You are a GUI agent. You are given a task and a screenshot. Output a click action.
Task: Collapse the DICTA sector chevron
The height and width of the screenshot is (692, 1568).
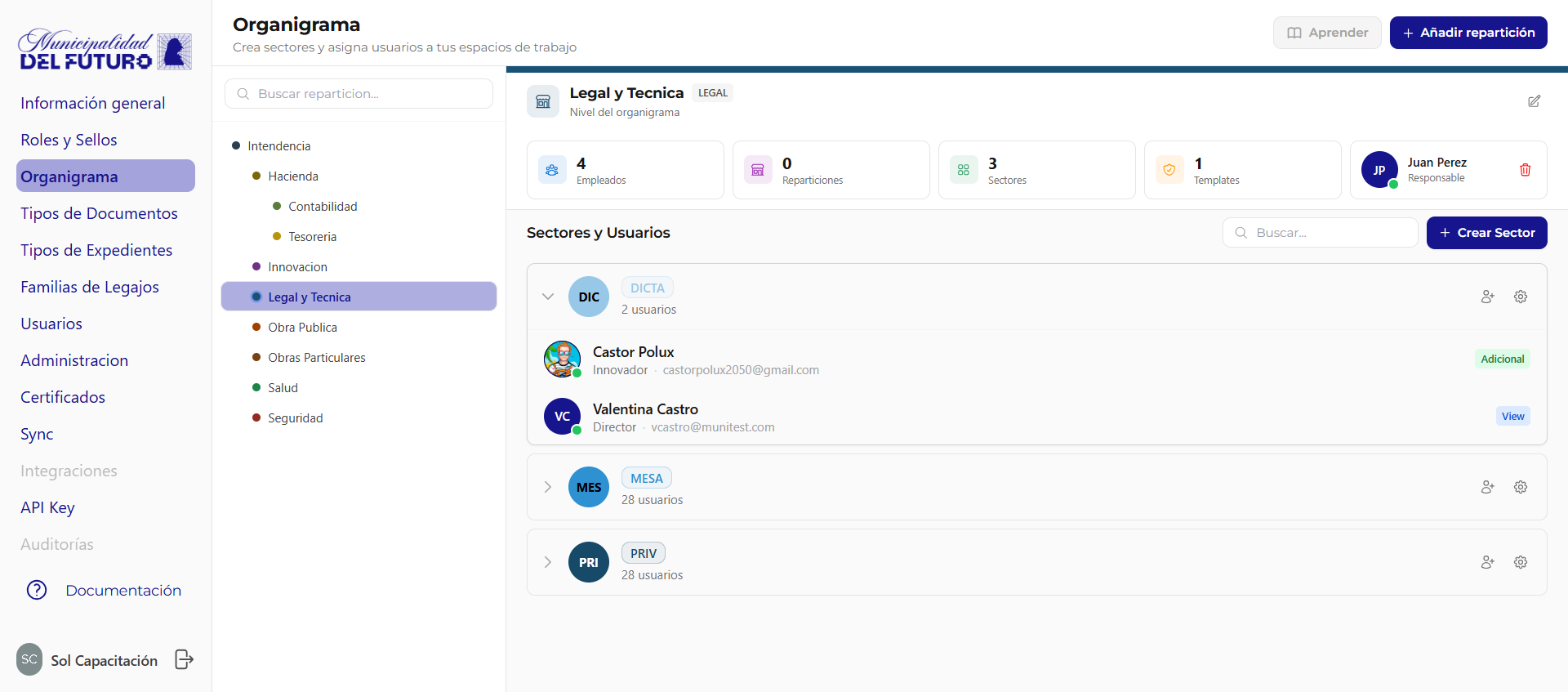point(548,297)
